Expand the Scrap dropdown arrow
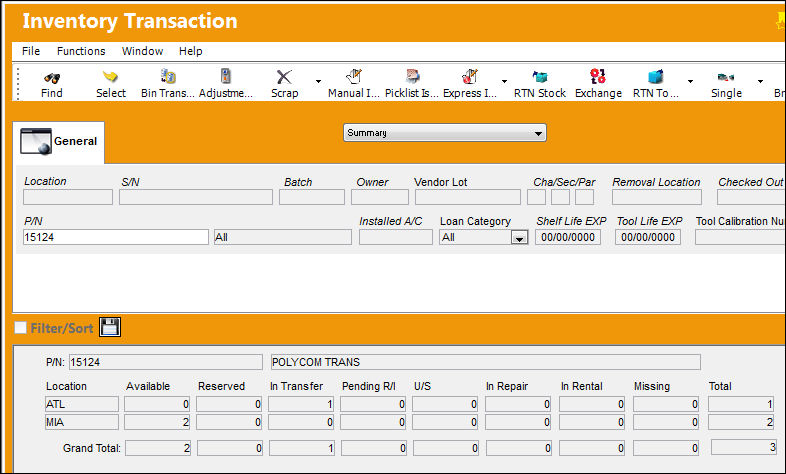This screenshot has width=786, height=474. [318, 81]
